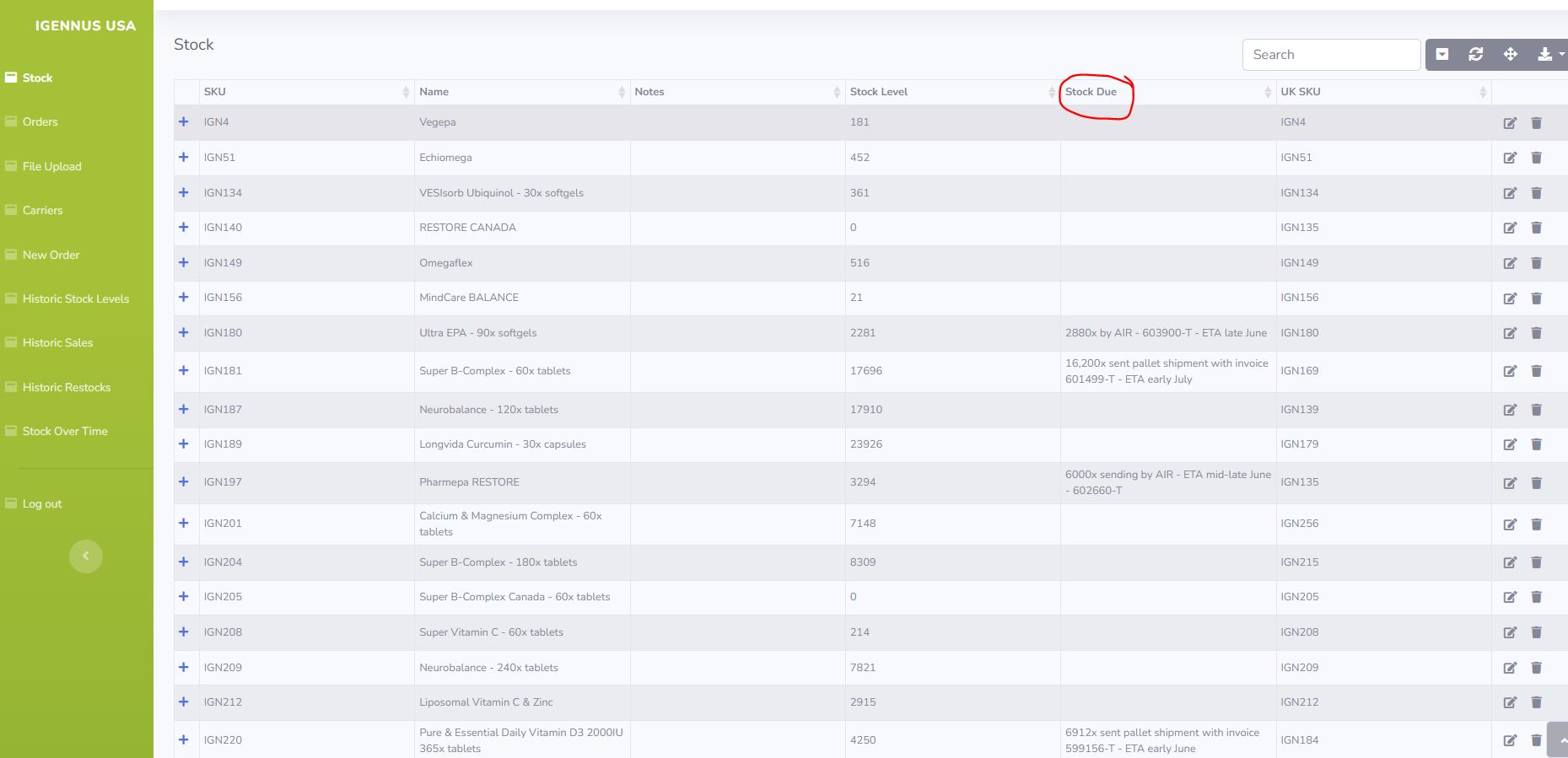Collapse the sidebar with chevron button
The image size is (1568, 758).
85,556
